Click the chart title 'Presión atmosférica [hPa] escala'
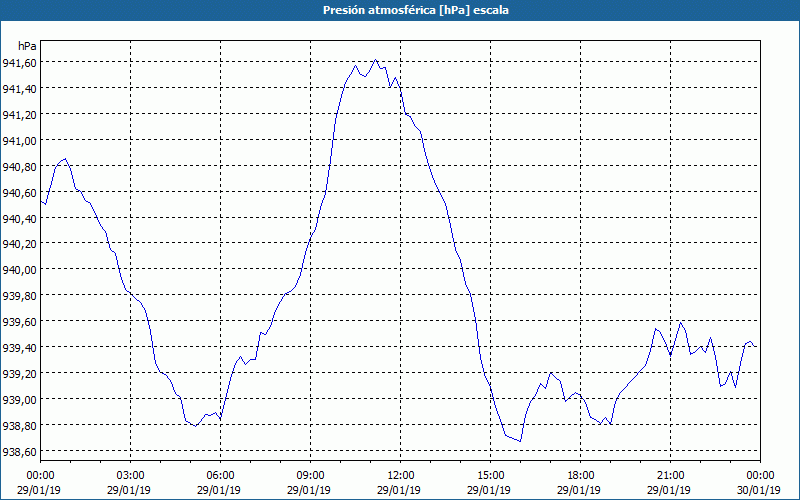Image resolution: width=800 pixels, height=500 pixels. [415, 10]
